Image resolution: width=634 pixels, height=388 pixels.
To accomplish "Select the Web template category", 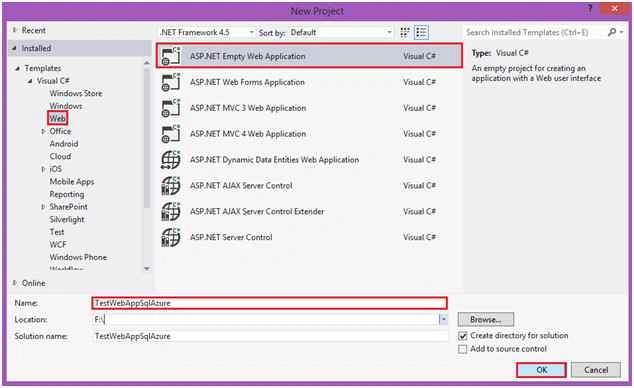I will point(57,118).
